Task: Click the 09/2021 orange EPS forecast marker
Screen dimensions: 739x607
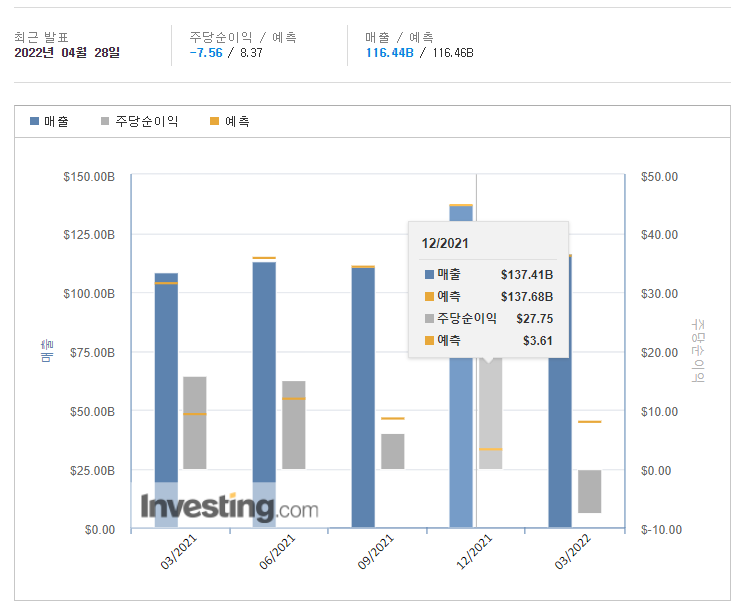Action: tap(393, 418)
